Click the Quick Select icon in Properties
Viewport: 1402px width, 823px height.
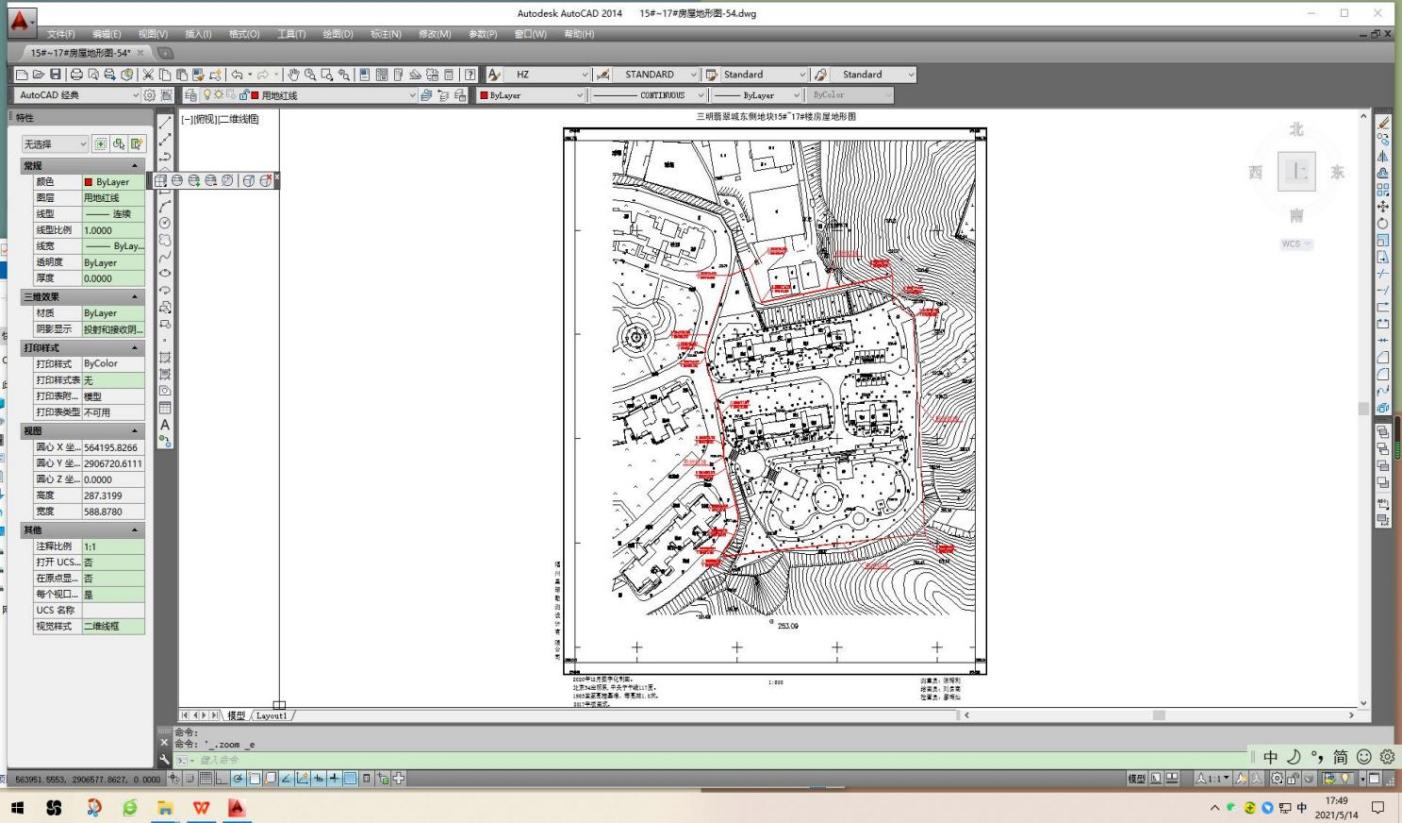coord(138,144)
